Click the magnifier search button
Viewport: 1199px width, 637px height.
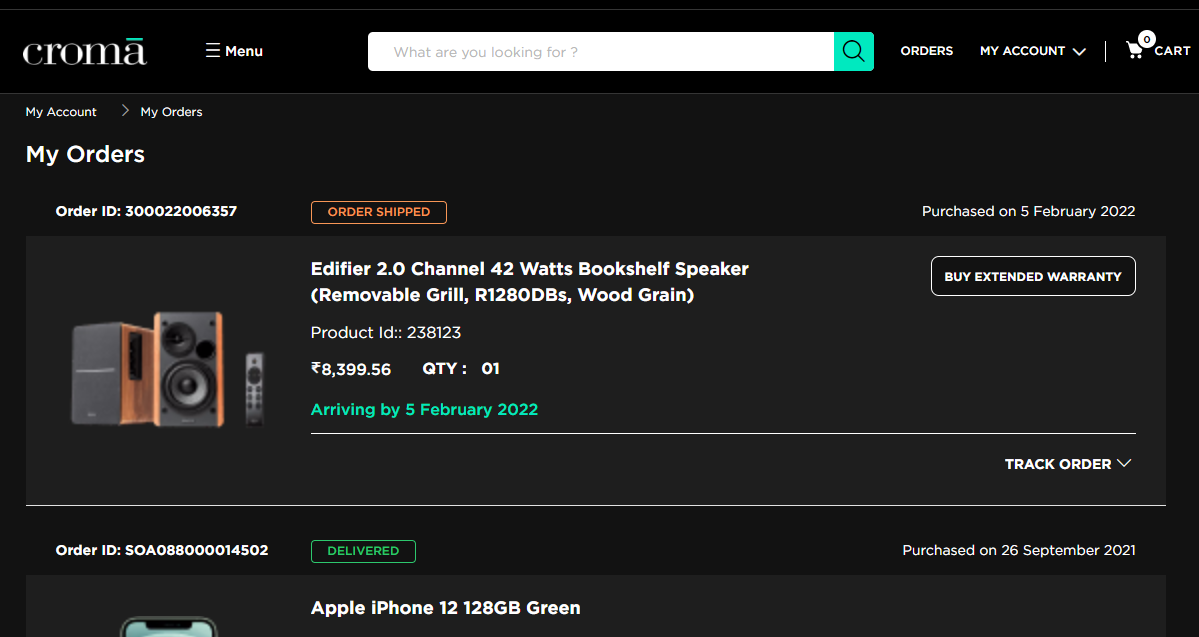click(x=853, y=51)
